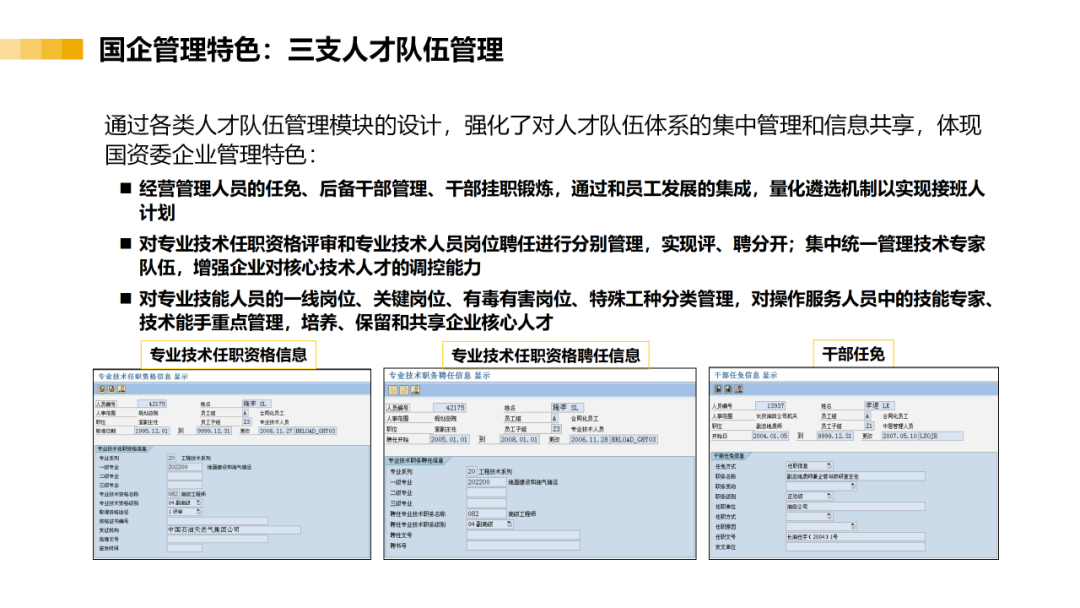Screen dimensions: 1080x608
Task: Click 人员编号 field 42175 in 任职资格信息 window
Action: click(x=152, y=403)
